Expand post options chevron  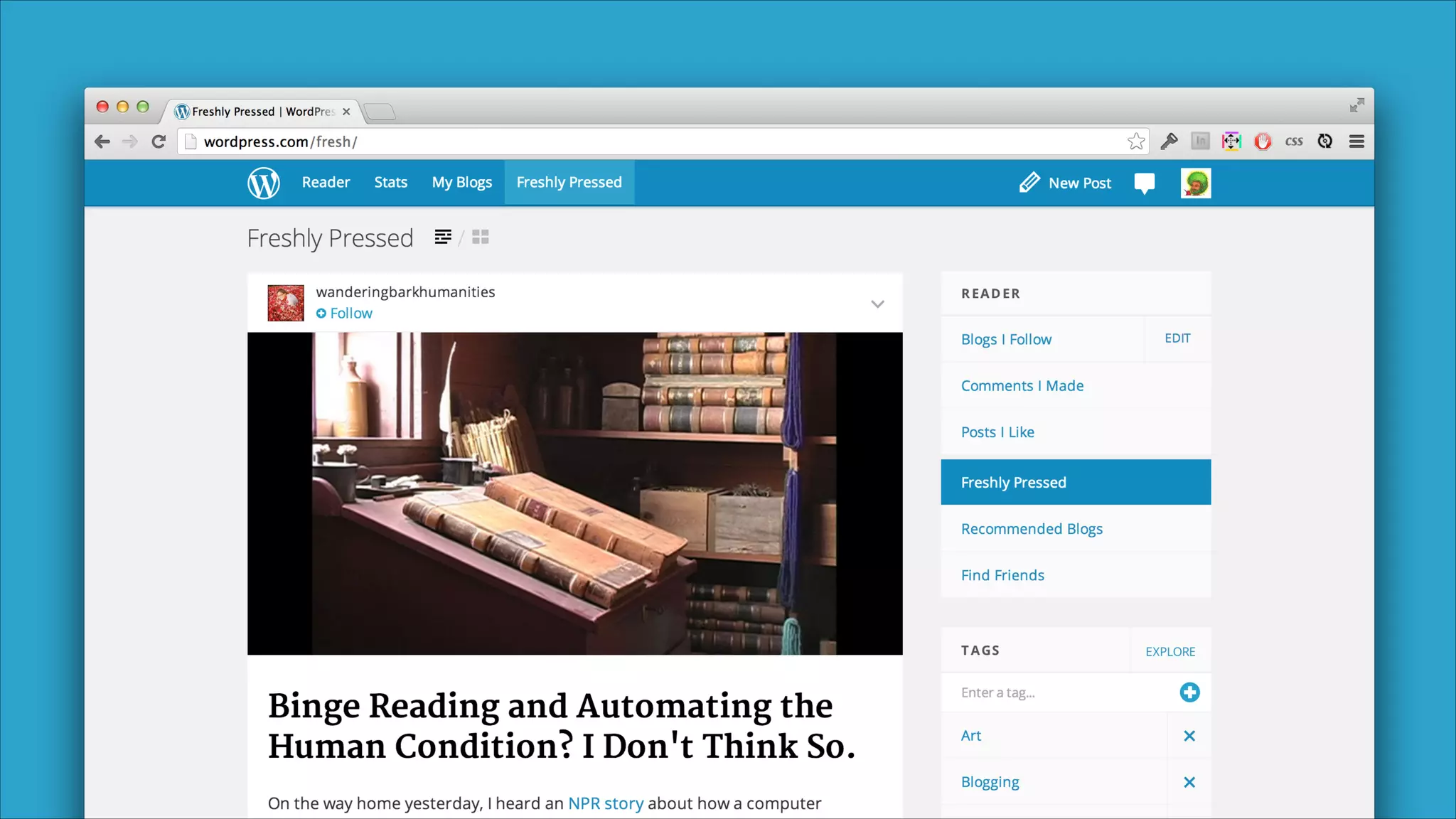click(x=877, y=304)
